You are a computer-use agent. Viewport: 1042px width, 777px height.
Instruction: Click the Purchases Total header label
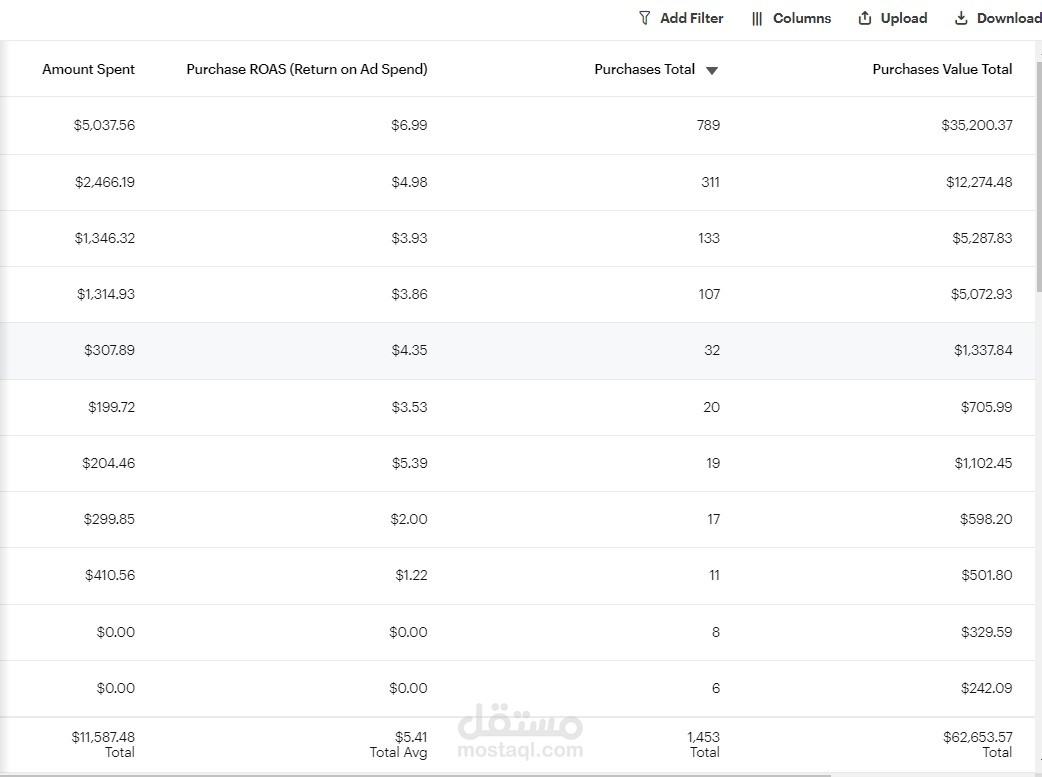(645, 69)
